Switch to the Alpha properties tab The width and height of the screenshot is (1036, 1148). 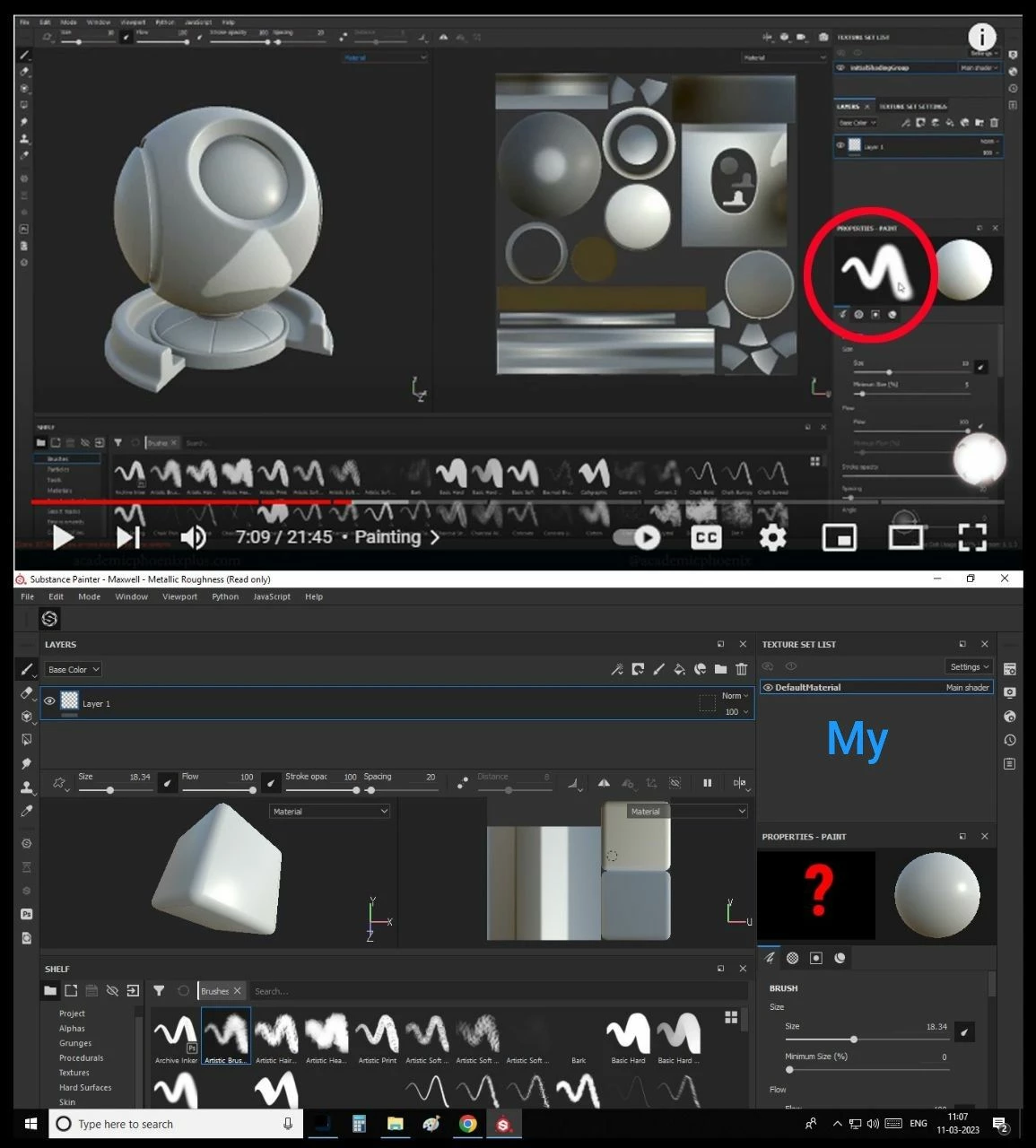[x=793, y=958]
